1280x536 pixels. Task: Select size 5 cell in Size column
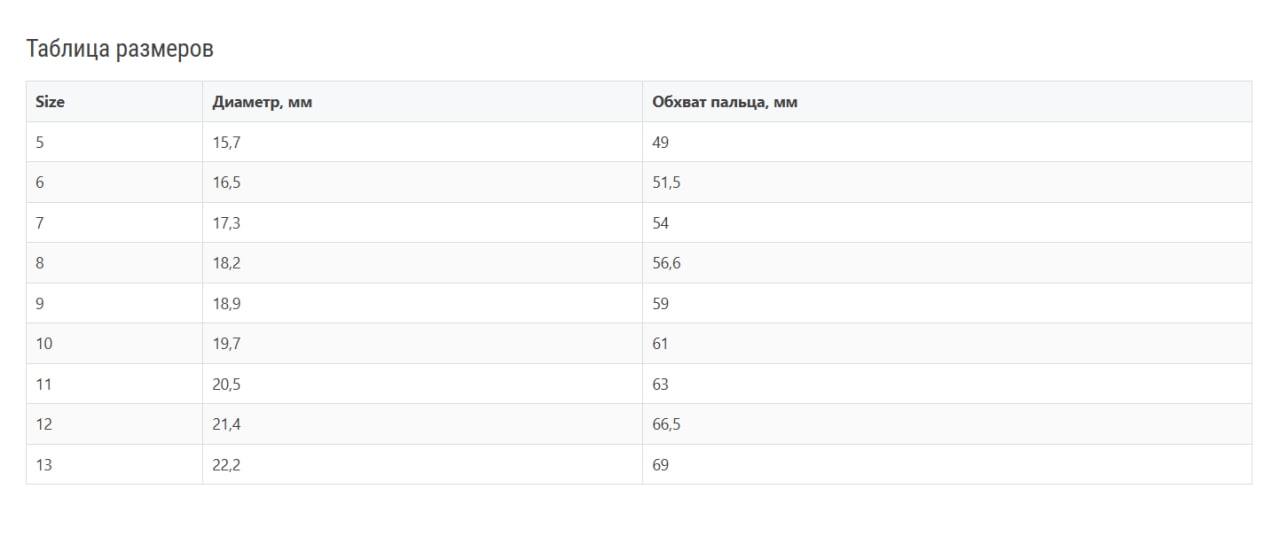(40, 143)
